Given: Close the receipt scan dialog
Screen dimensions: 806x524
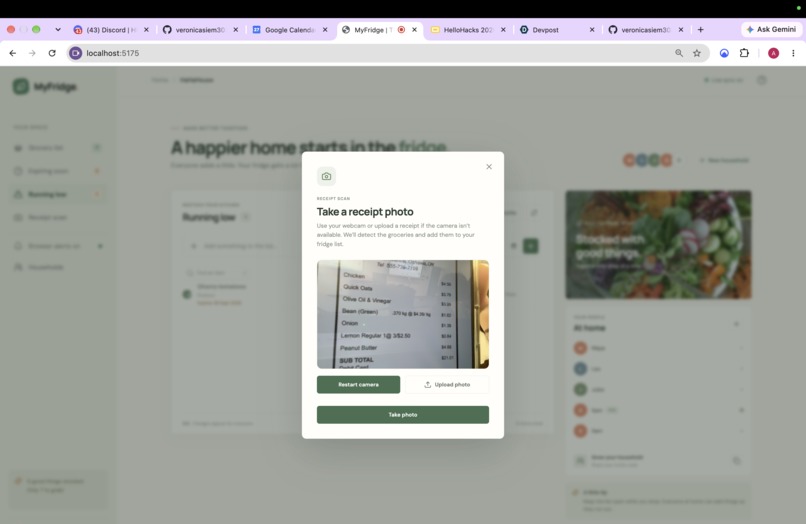Looking at the screenshot, I should 489,167.
